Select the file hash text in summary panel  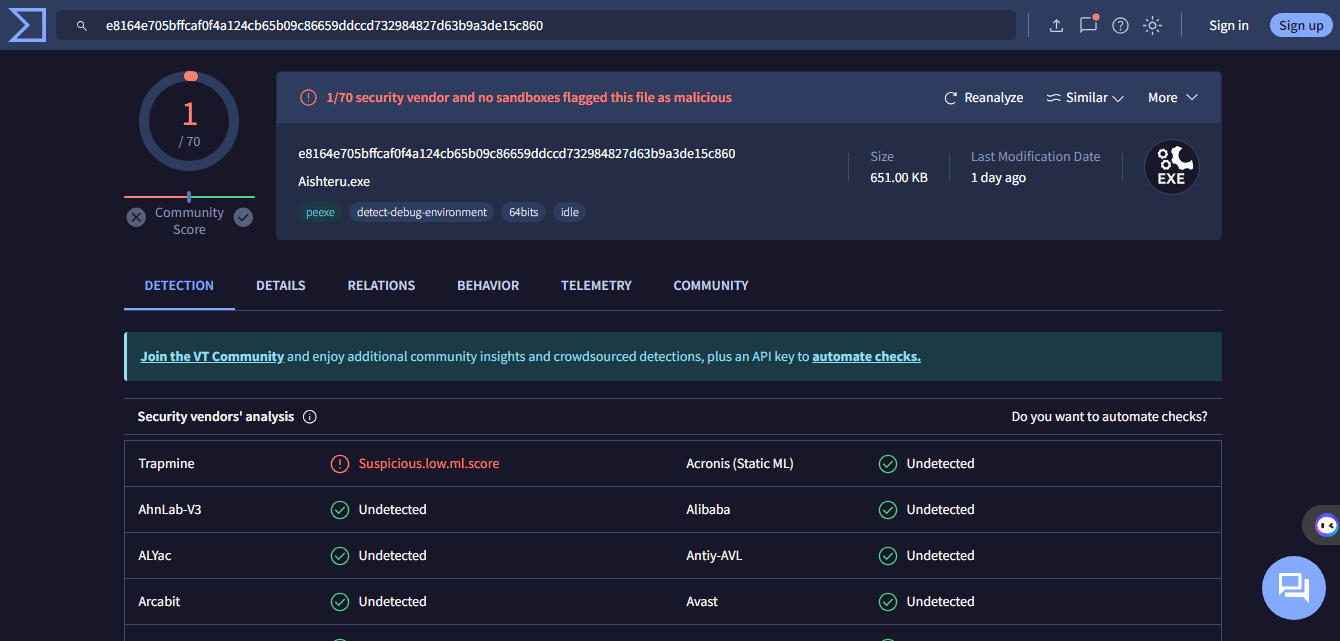coord(517,154)
